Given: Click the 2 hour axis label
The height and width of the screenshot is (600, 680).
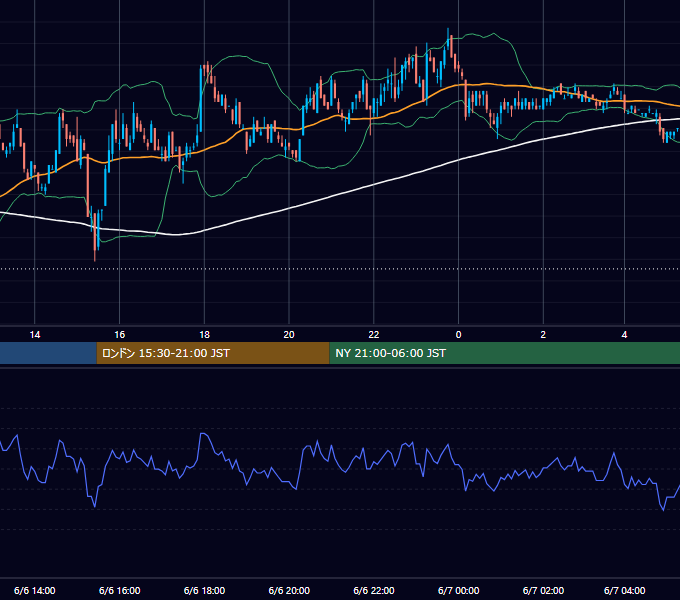Looking at the screenshot, I should (543, 335).
